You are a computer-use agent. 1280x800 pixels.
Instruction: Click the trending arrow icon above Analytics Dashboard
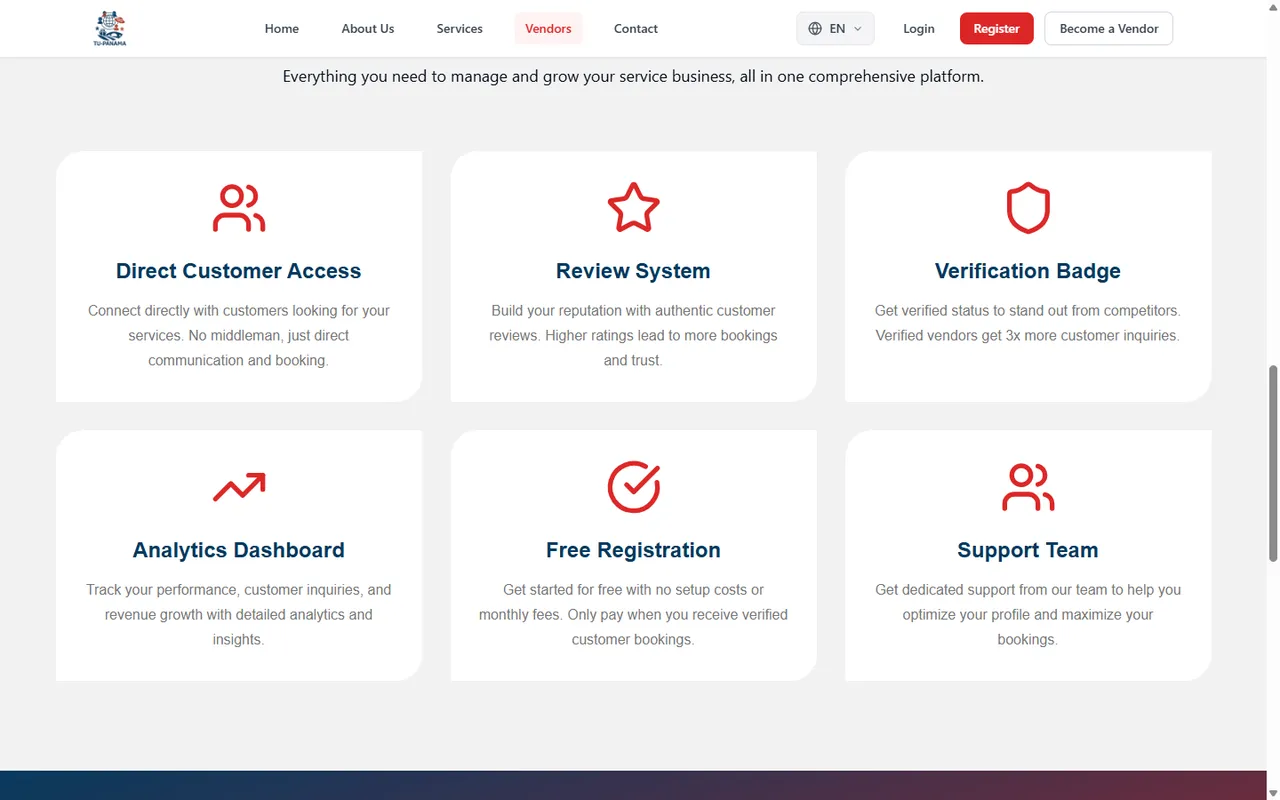(239, 487)
